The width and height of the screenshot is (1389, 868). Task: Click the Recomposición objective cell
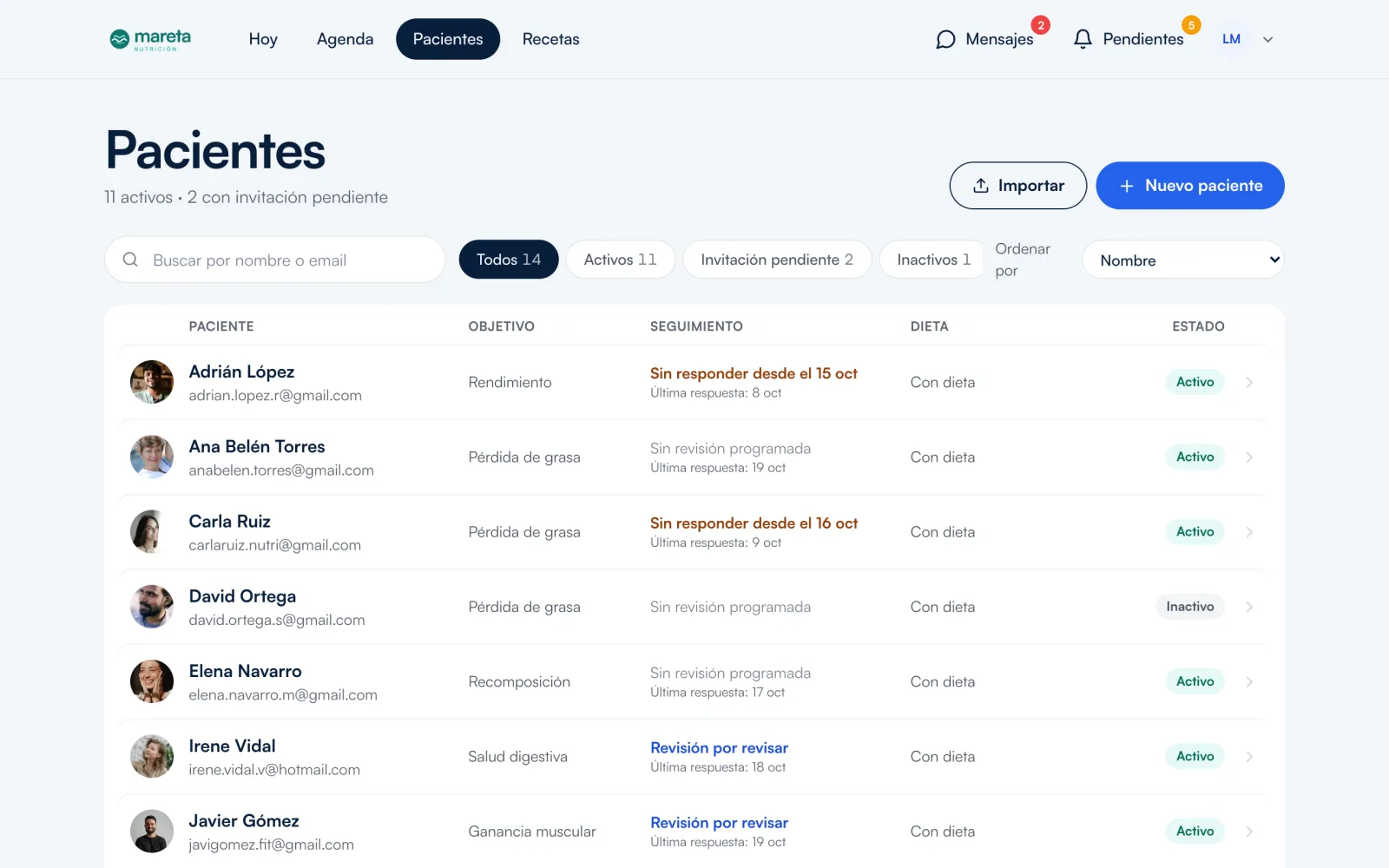coord(519,682)
